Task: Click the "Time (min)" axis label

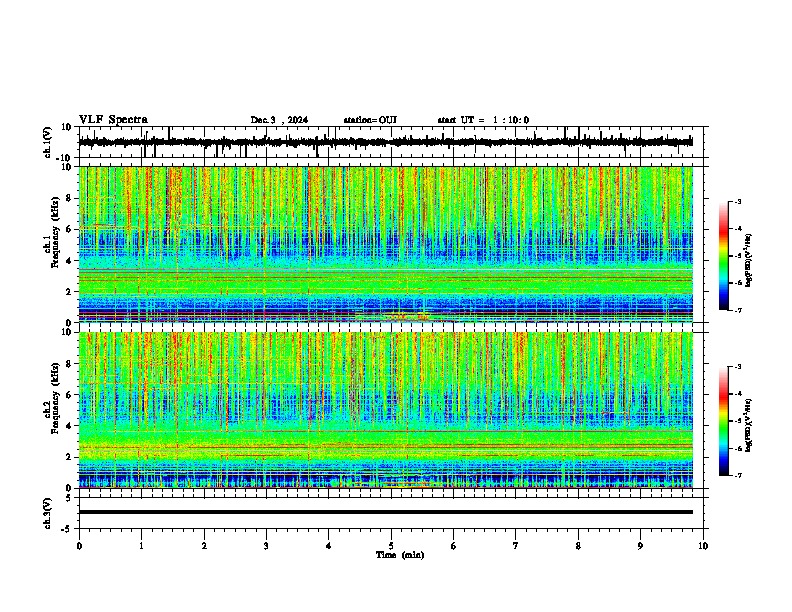Action: [x=400, y=555]
